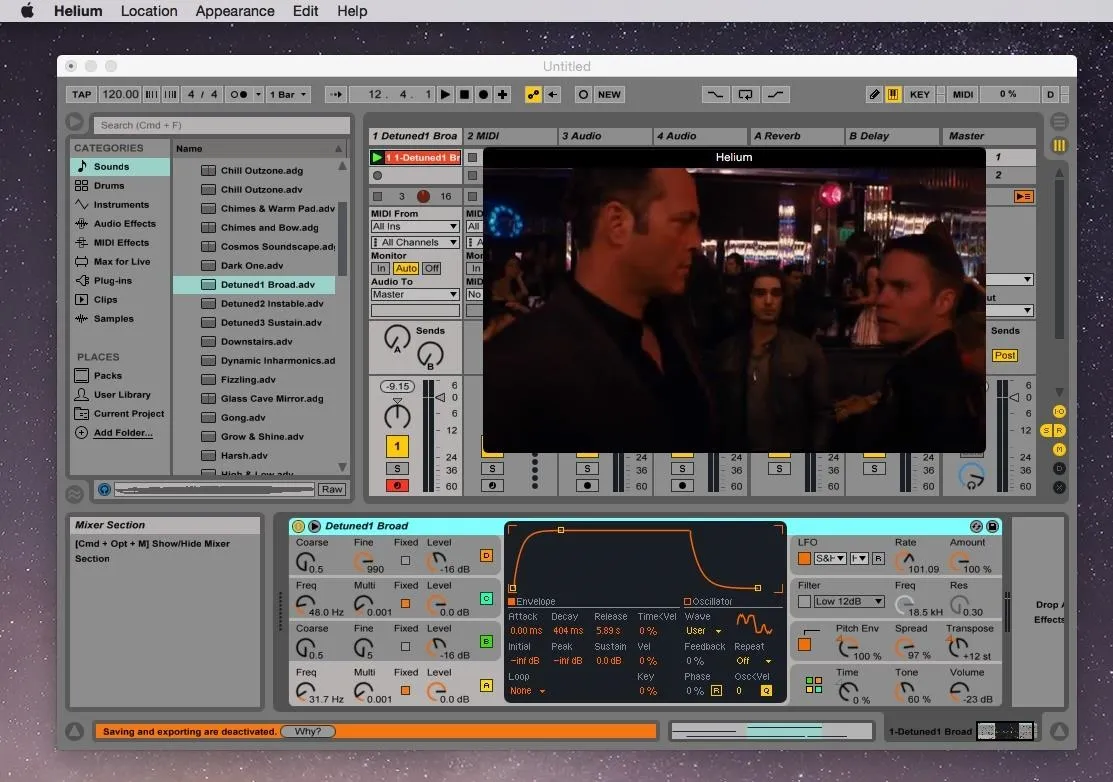Launch the 1-Detuned1 Br clip
Screen dimensions: 1113x782
coord(377,158)
